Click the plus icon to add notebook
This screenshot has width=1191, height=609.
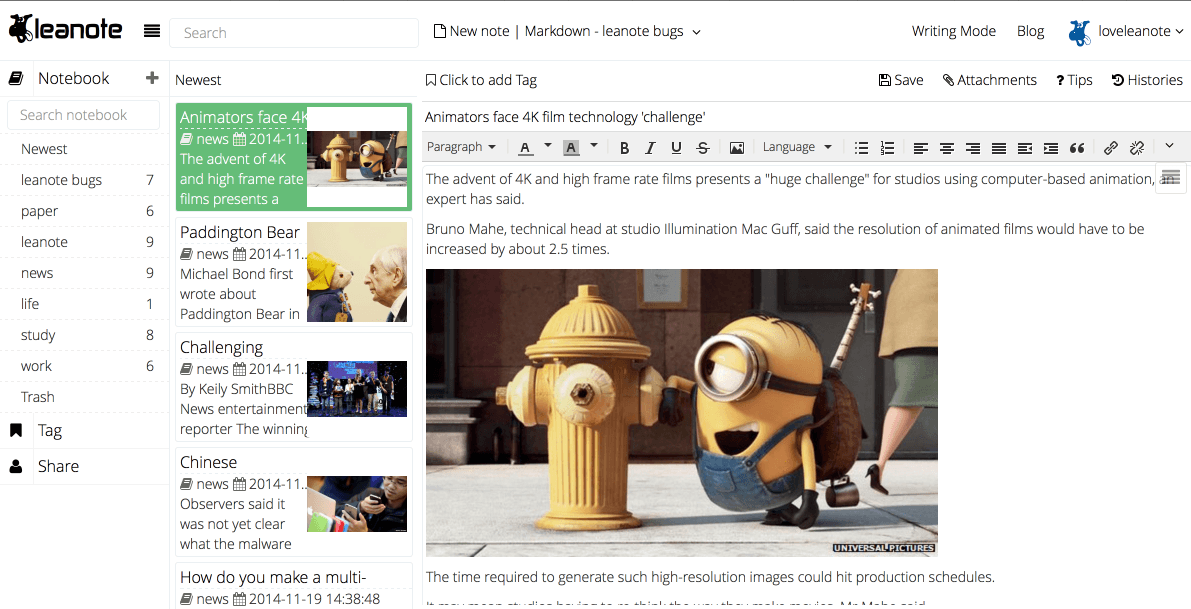152,78
